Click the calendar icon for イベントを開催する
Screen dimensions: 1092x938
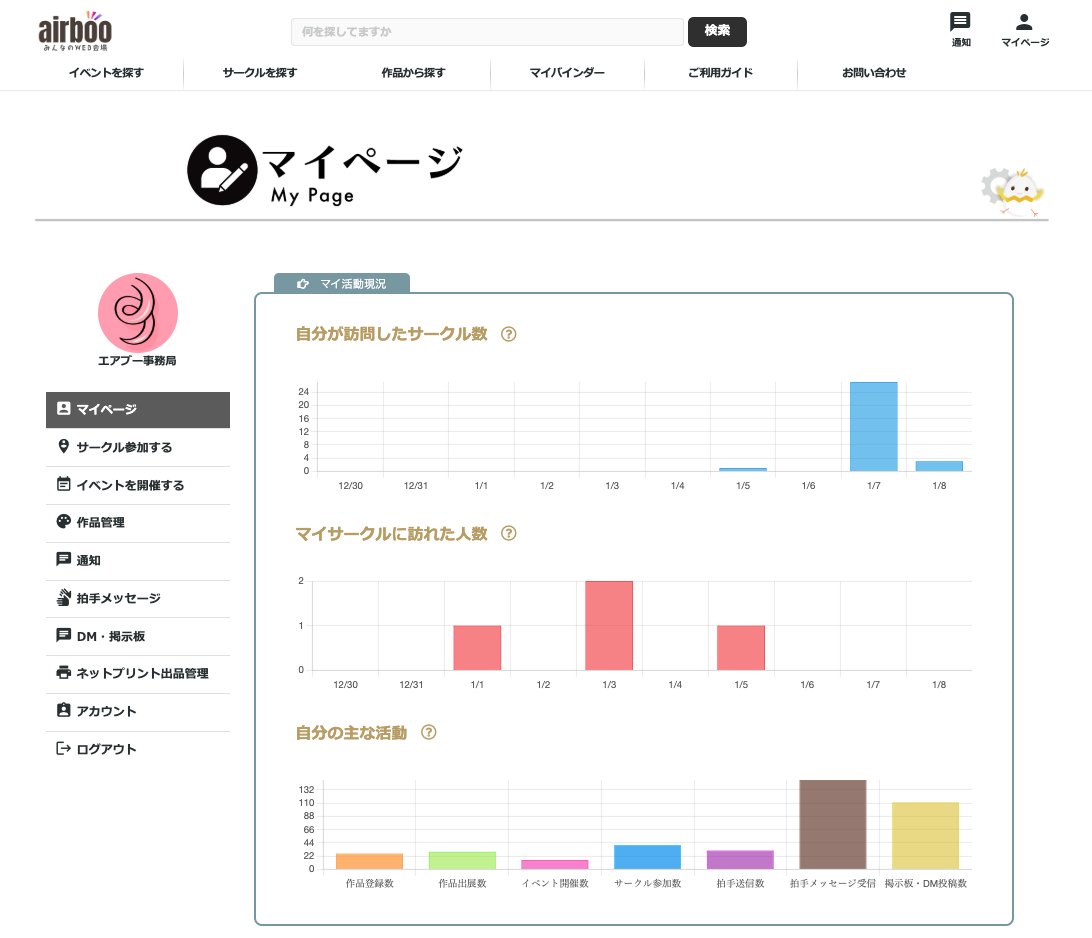pyautogui.click(x=63, y=484)
